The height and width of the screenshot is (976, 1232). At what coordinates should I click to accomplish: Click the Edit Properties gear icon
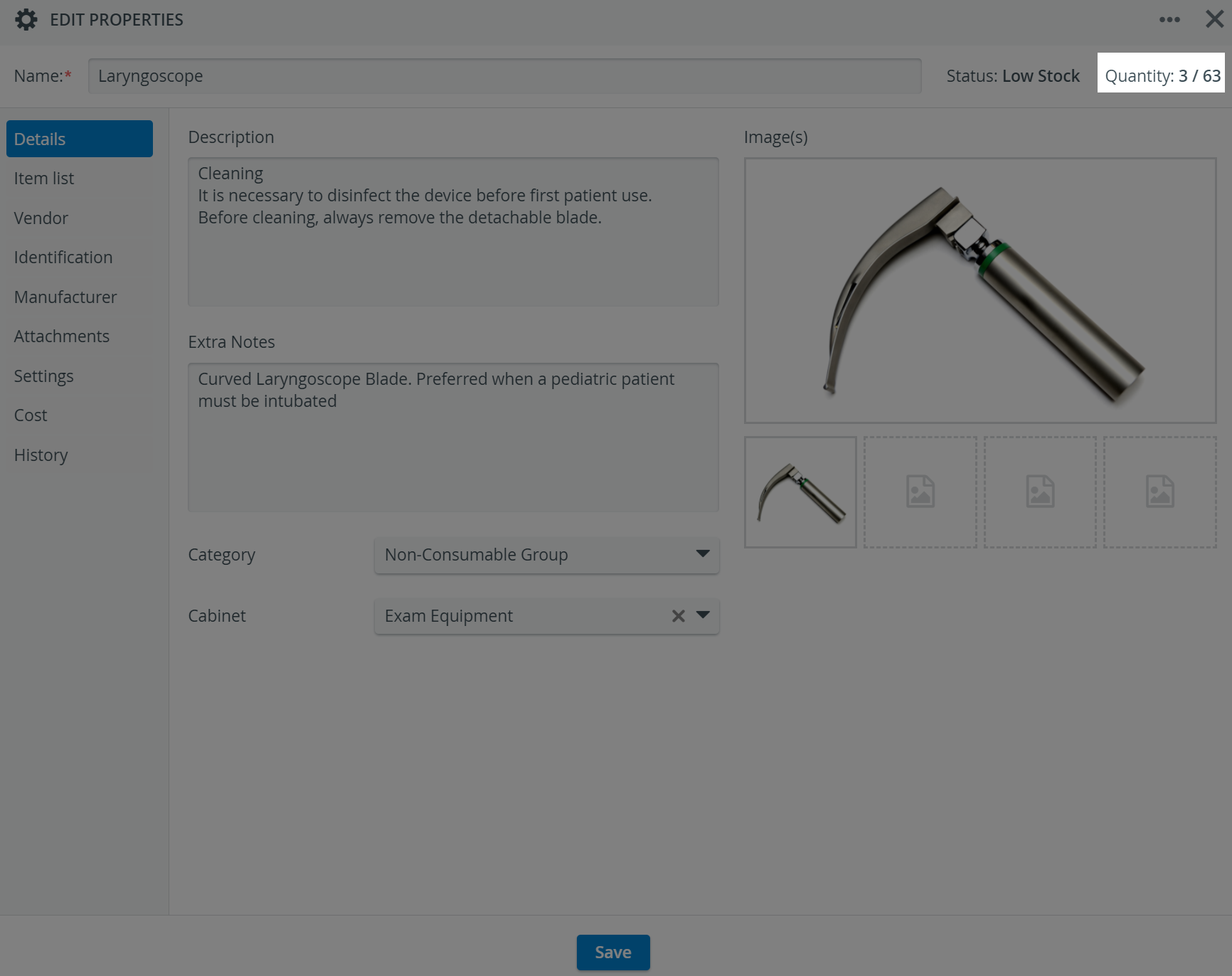pos(26,20)
